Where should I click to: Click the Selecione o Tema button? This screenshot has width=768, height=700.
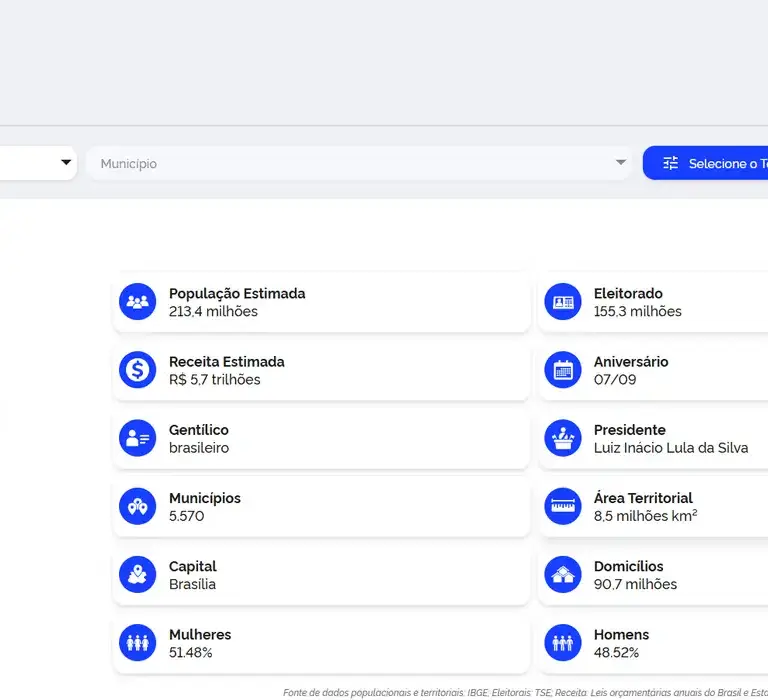click(x=705, y=163)
